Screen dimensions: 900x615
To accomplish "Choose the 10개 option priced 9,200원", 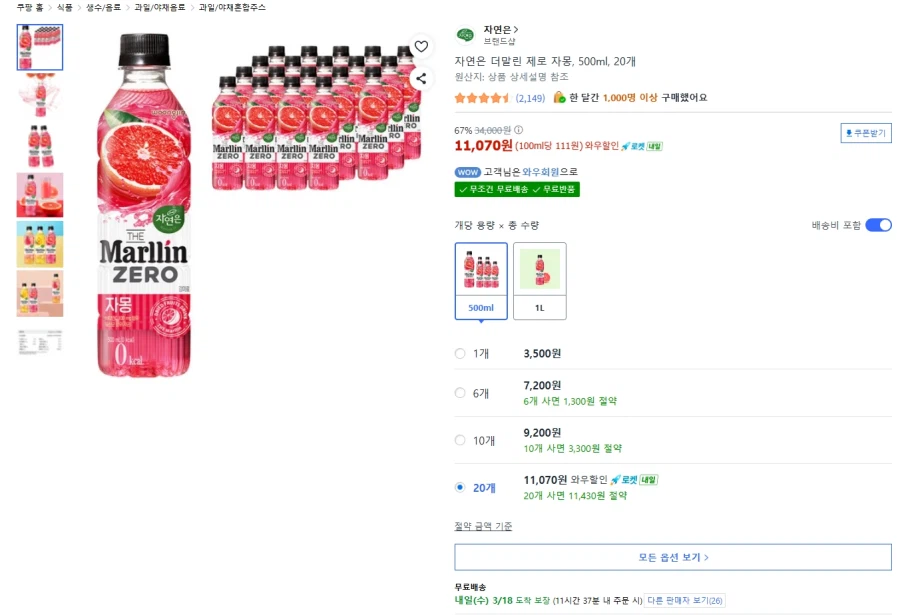I will pos(460,440).
